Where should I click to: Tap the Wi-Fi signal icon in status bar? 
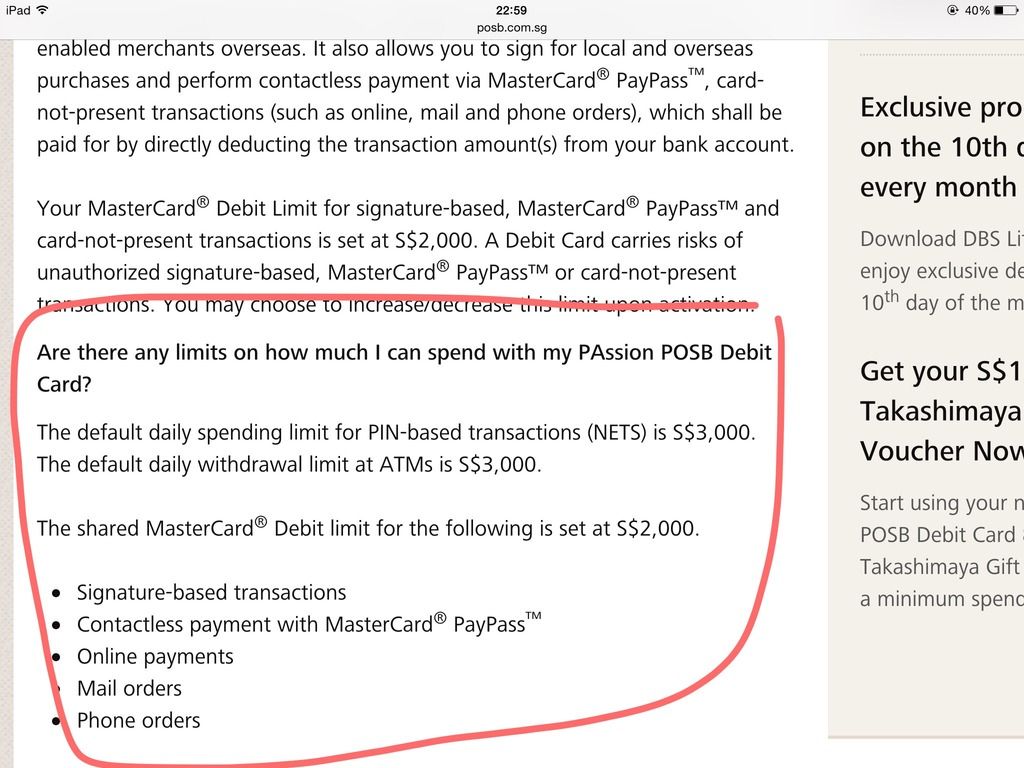tap(43, 10)
